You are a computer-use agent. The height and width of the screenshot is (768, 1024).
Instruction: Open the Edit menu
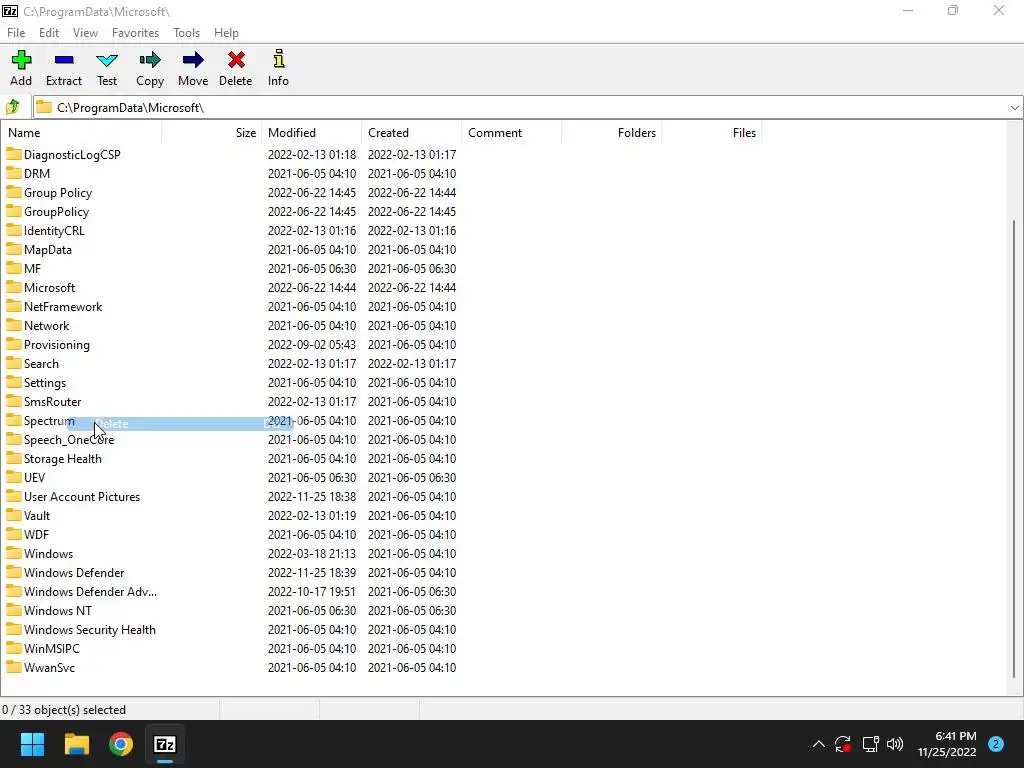49,33
